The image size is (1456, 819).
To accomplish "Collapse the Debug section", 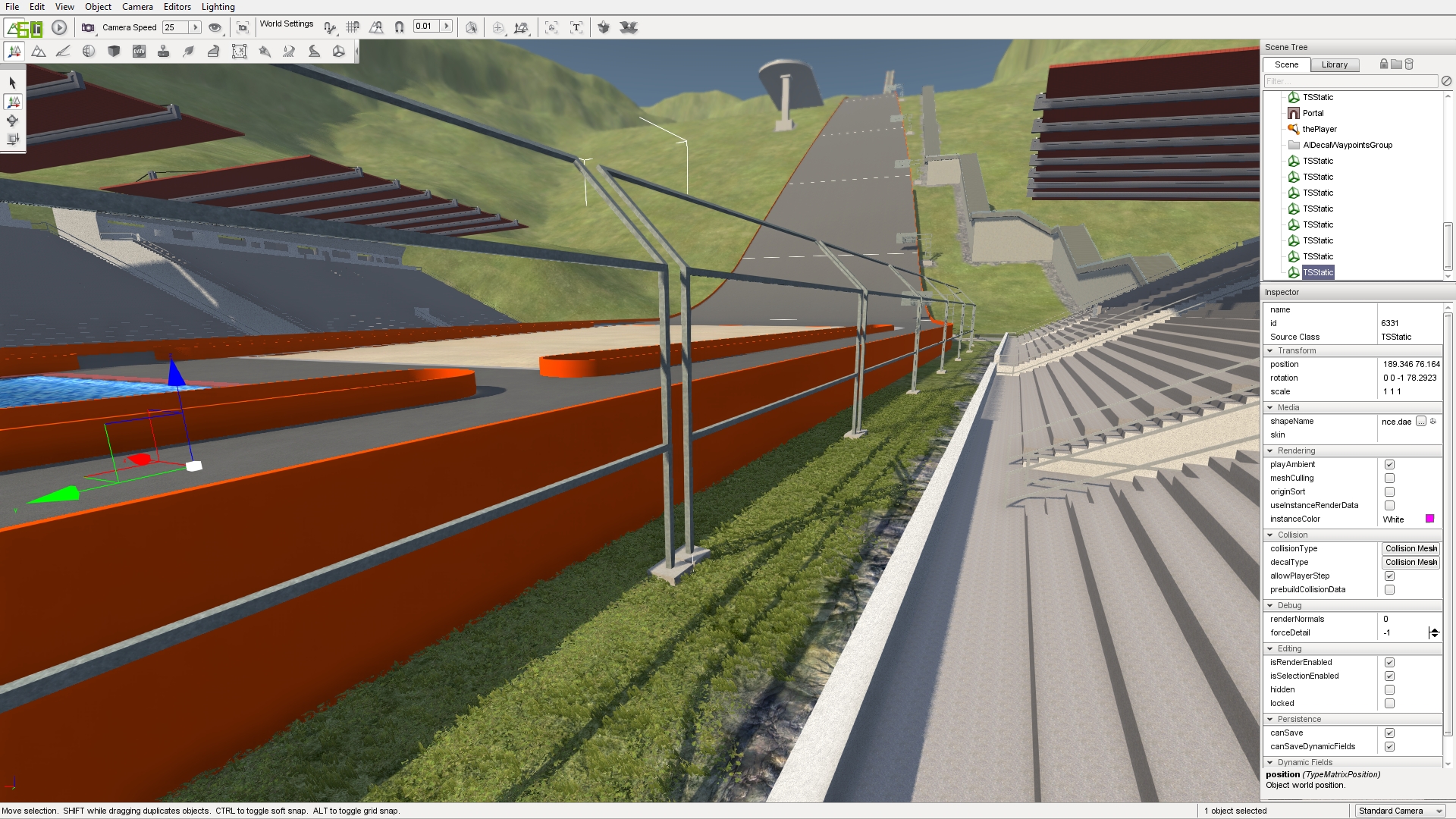I will [1270, 606].
